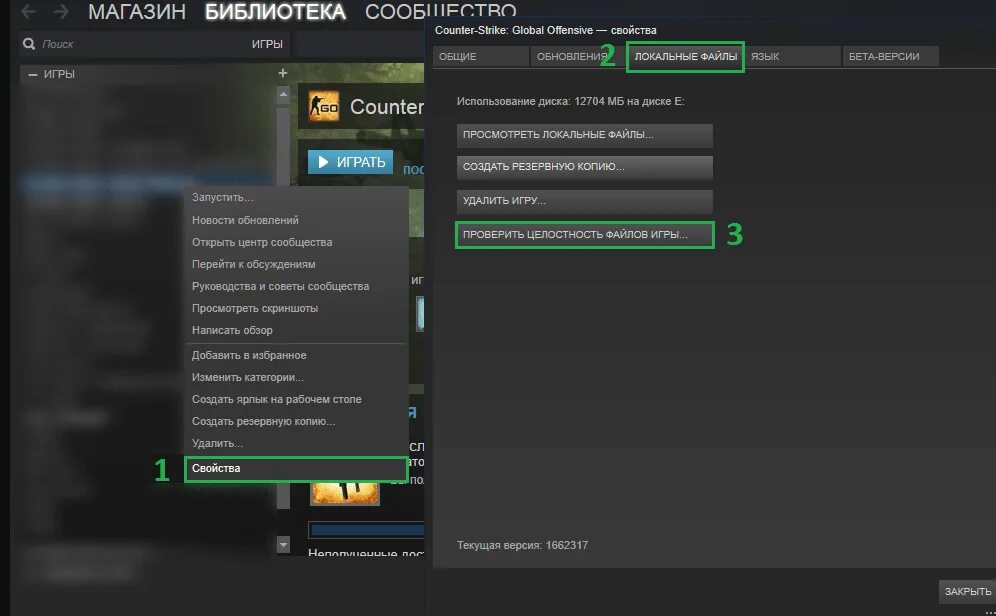Click the orange DLC thumbnail image
996x616 pixels.
[344, 493]
